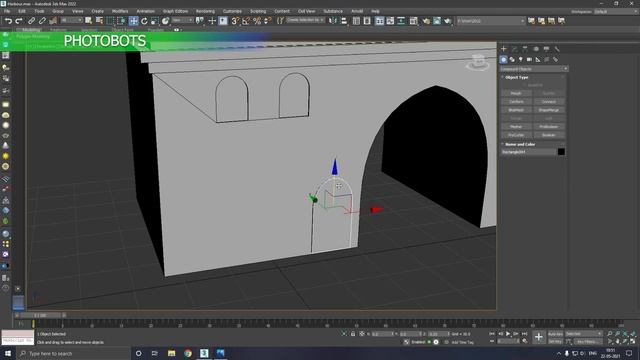Click the Conform object type button
Image resolution: width=640 pixels, height=360 pixels.
coord(516,102)
